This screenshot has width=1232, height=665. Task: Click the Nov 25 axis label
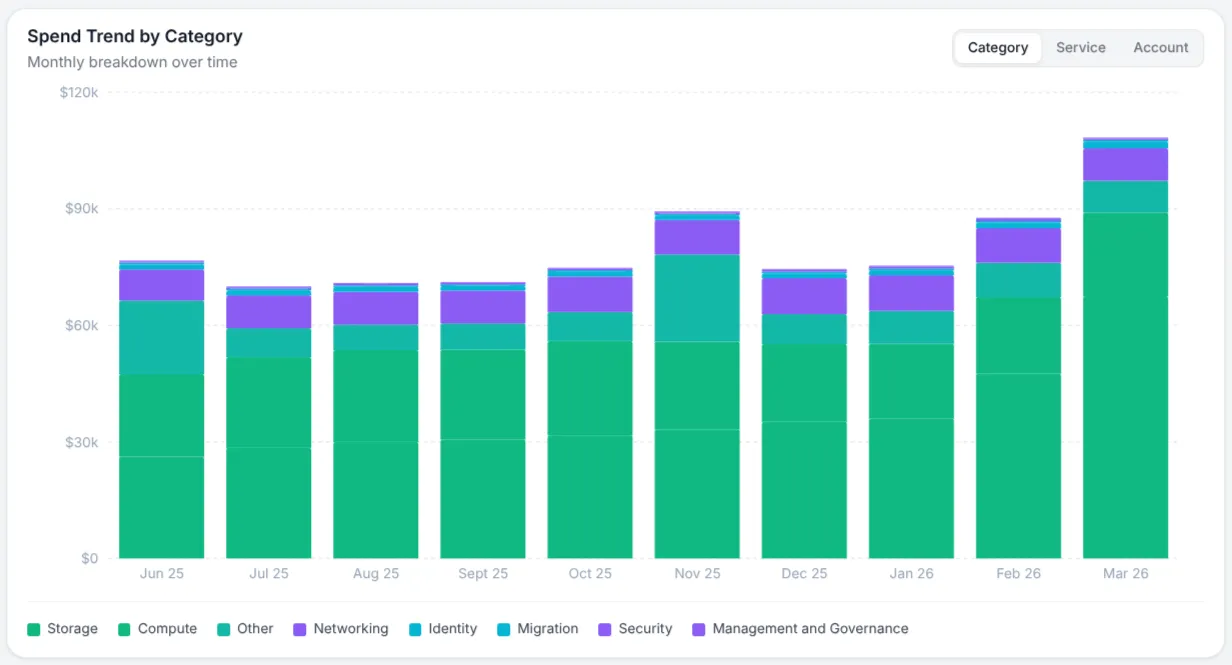(x=697, y=574)
